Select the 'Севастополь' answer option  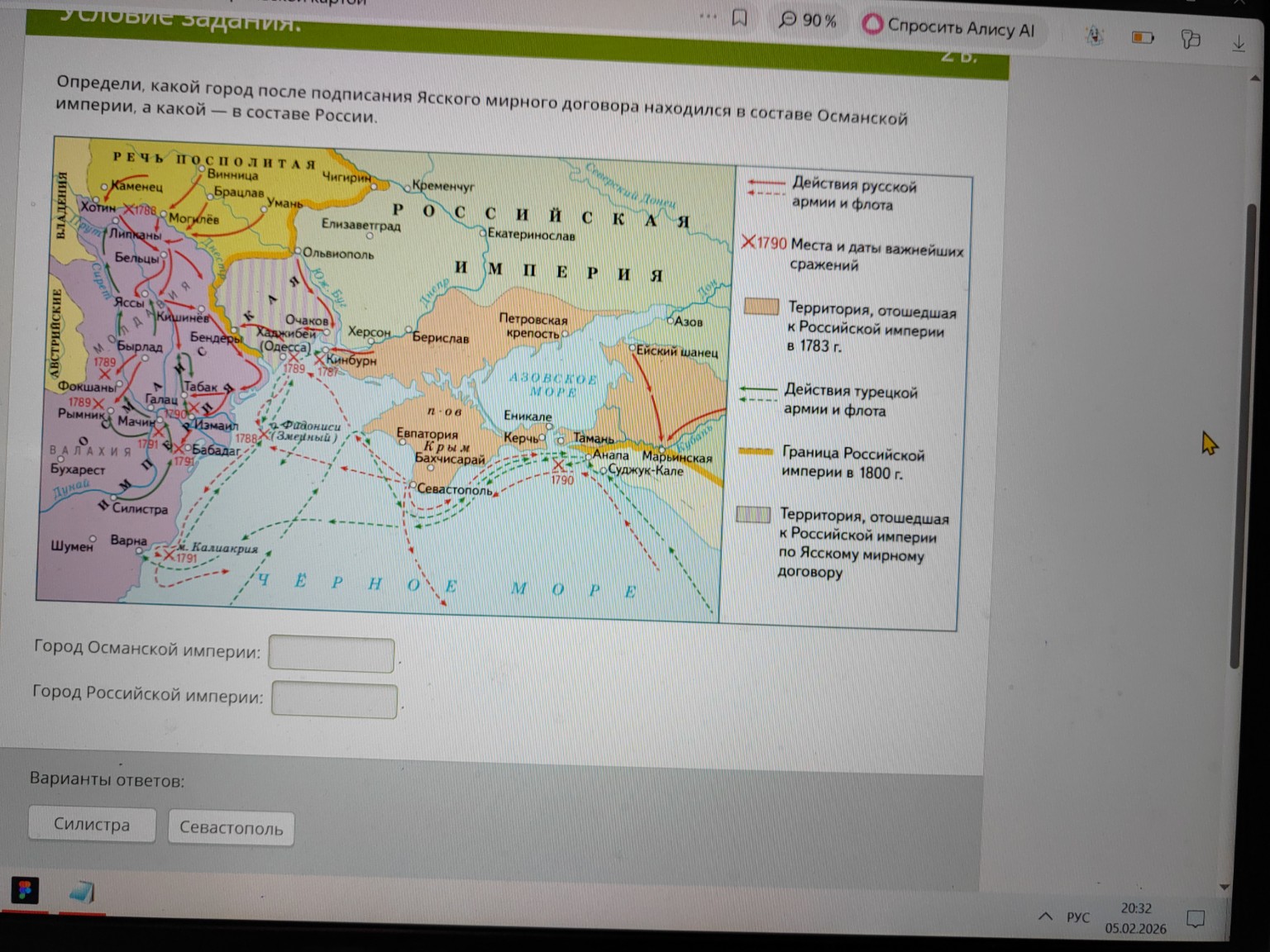pos(231,828)
